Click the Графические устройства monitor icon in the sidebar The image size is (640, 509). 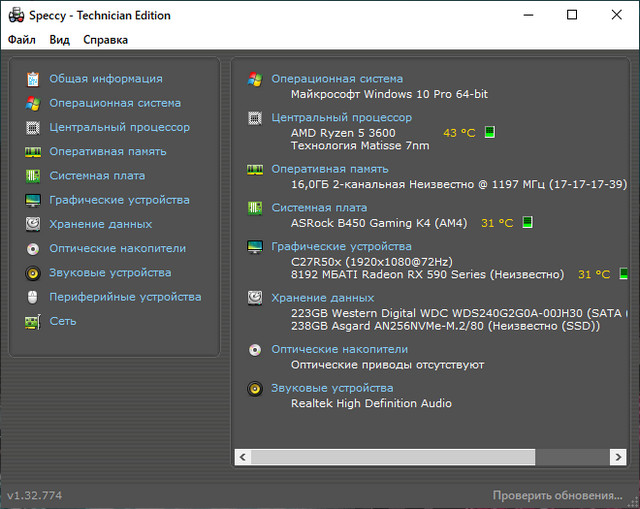tap(33, 200)
